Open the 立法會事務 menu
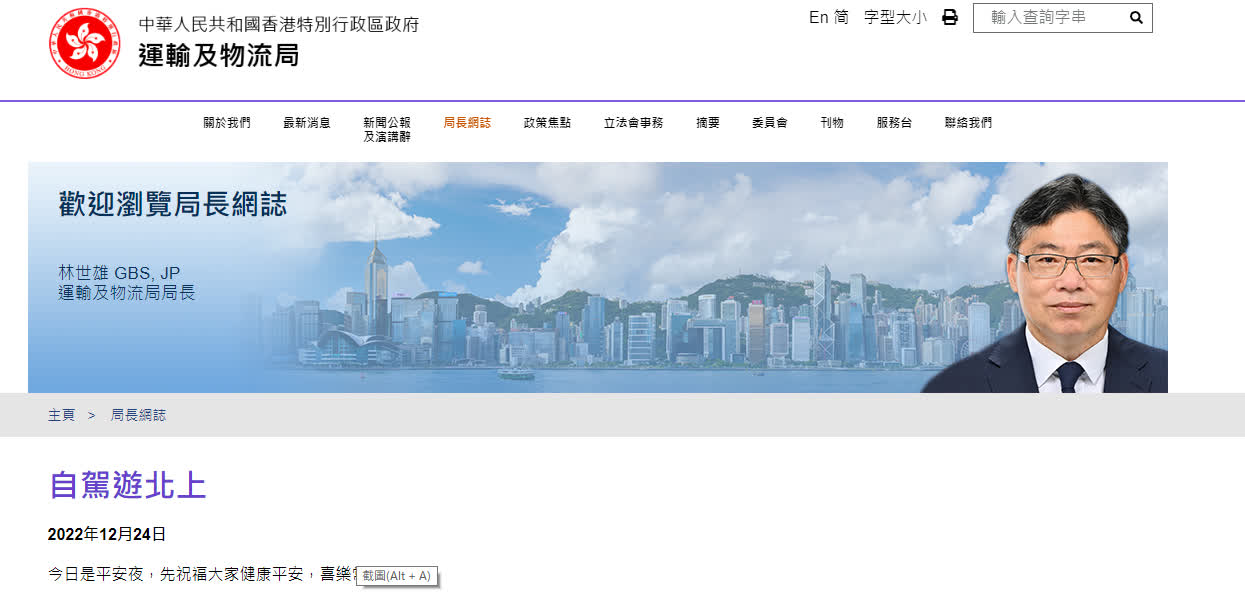 [633, 123]
